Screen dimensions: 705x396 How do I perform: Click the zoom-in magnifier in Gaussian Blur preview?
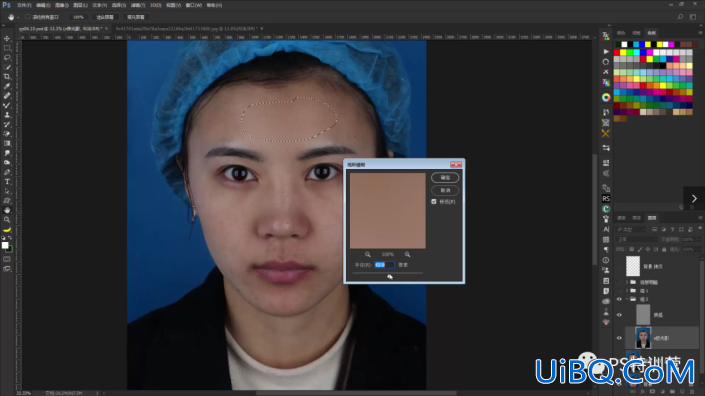point(407,254)
